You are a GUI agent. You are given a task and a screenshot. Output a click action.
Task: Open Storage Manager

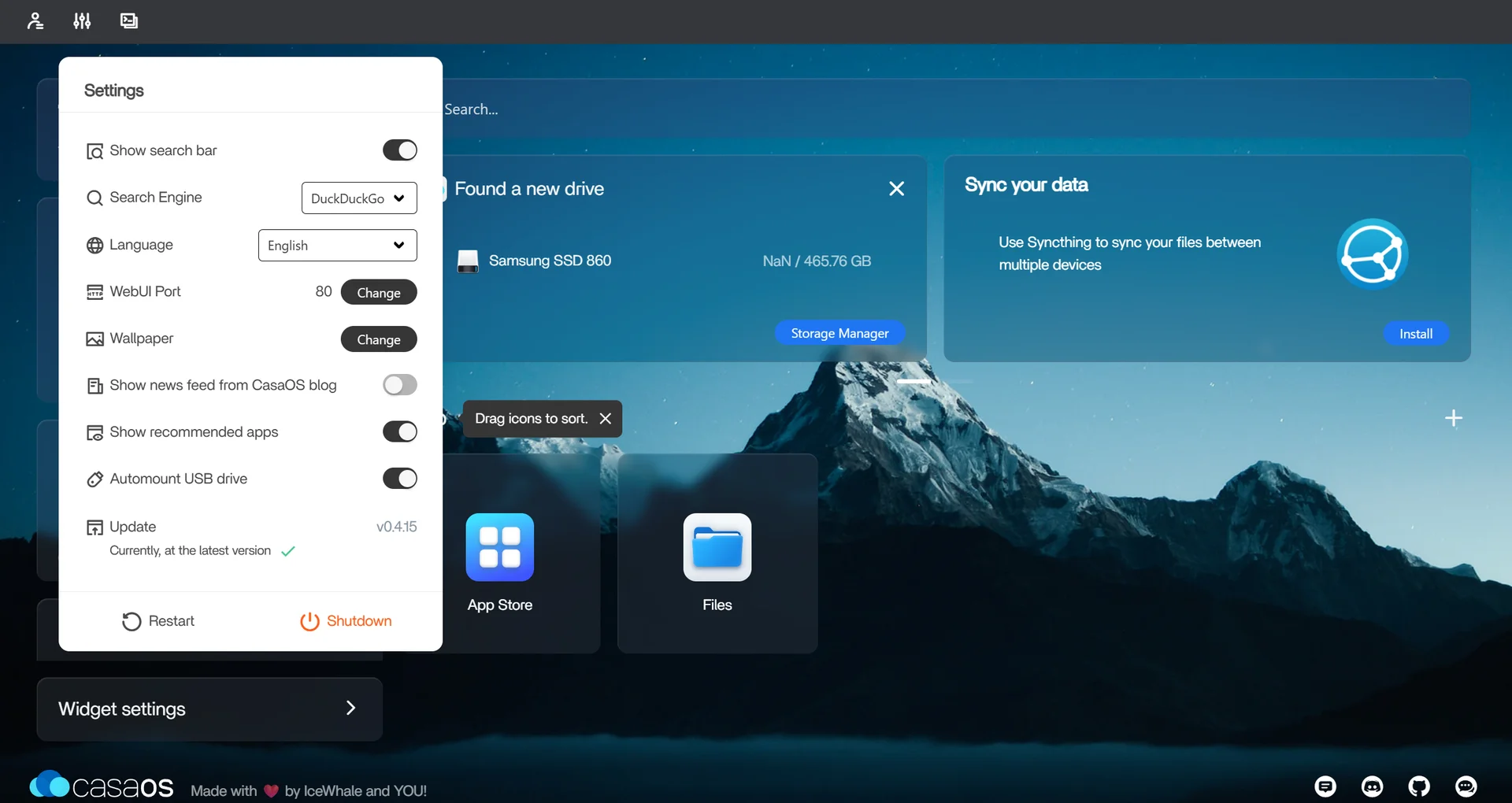(839, 333)
